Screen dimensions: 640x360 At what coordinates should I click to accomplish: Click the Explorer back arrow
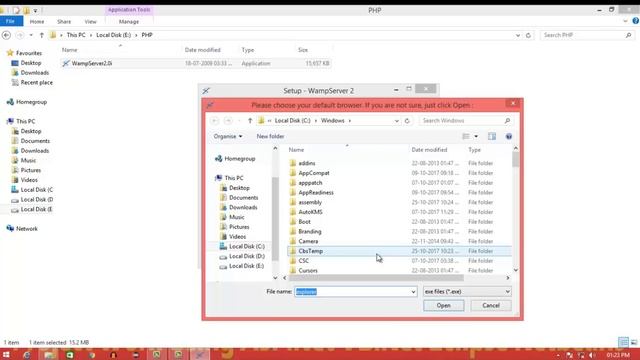(6, 36)
